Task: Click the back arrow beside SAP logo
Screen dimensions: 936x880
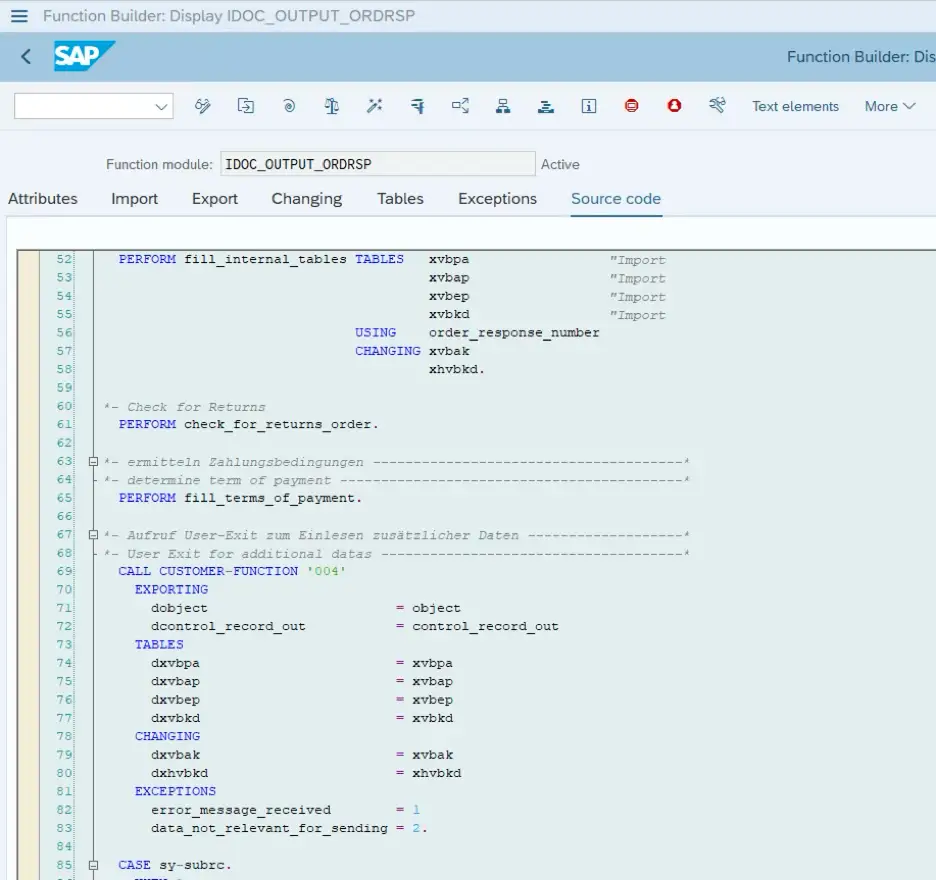Action: pos(26,57)
